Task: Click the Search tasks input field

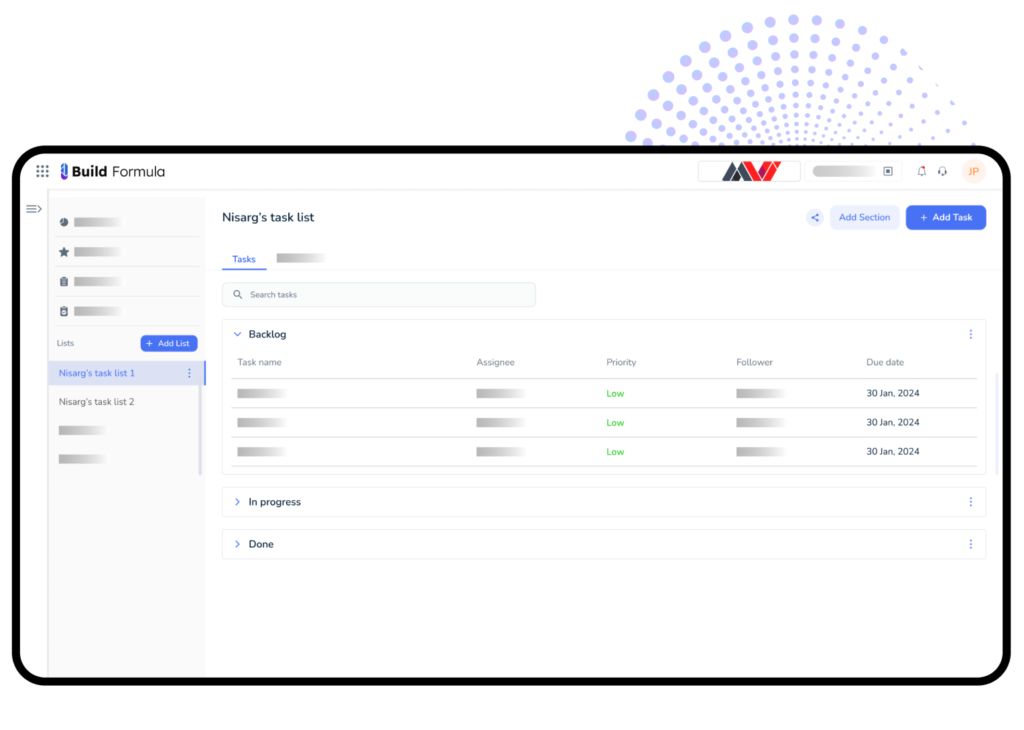Action: [379, 294]
